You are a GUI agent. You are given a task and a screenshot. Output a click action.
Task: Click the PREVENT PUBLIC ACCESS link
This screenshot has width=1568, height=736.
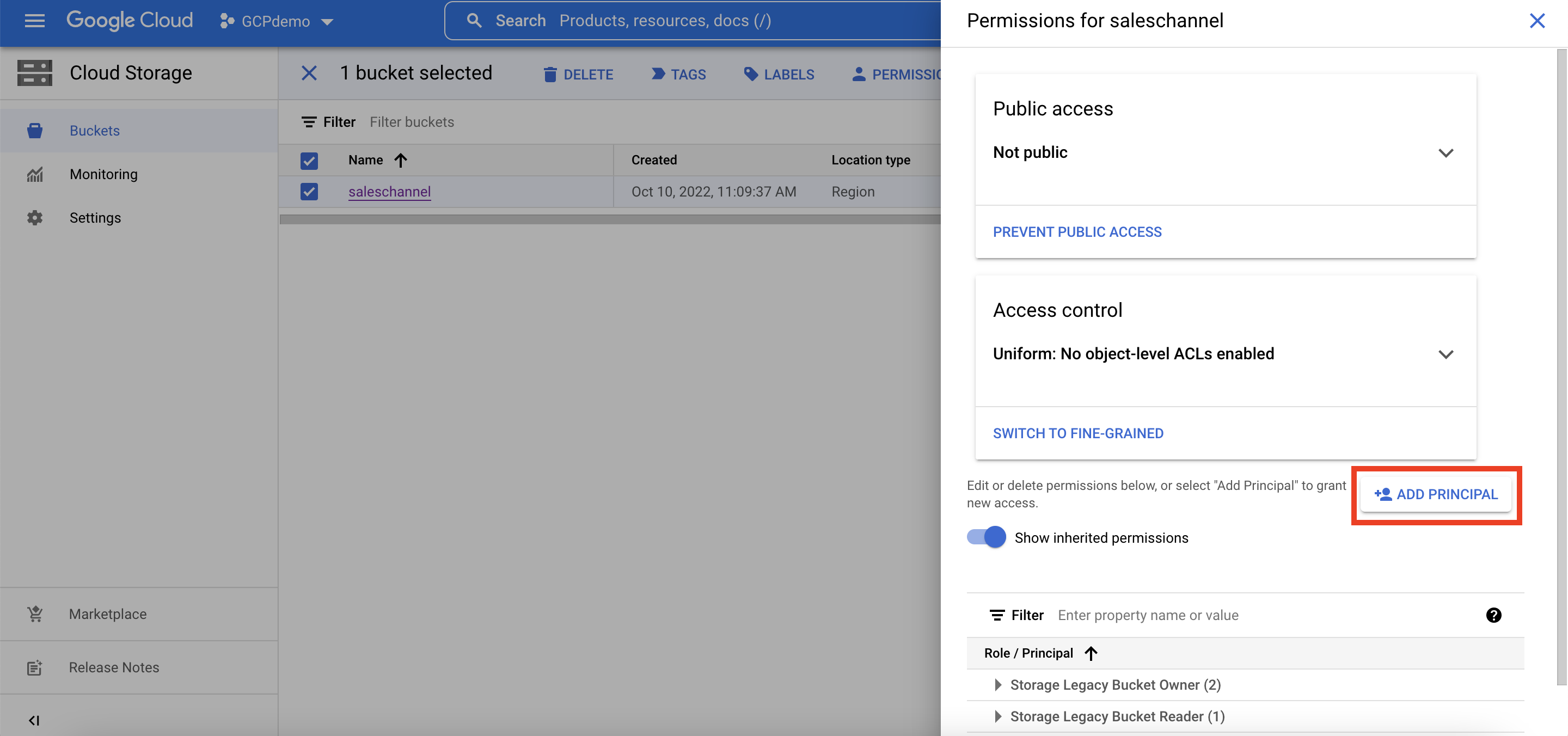1077,231
